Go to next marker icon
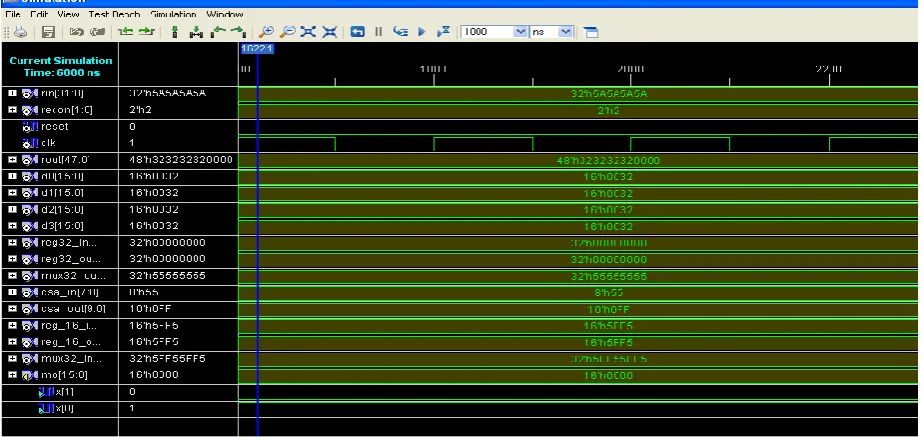The height and width of the screenshot is (442, 923). click(238, 32)
